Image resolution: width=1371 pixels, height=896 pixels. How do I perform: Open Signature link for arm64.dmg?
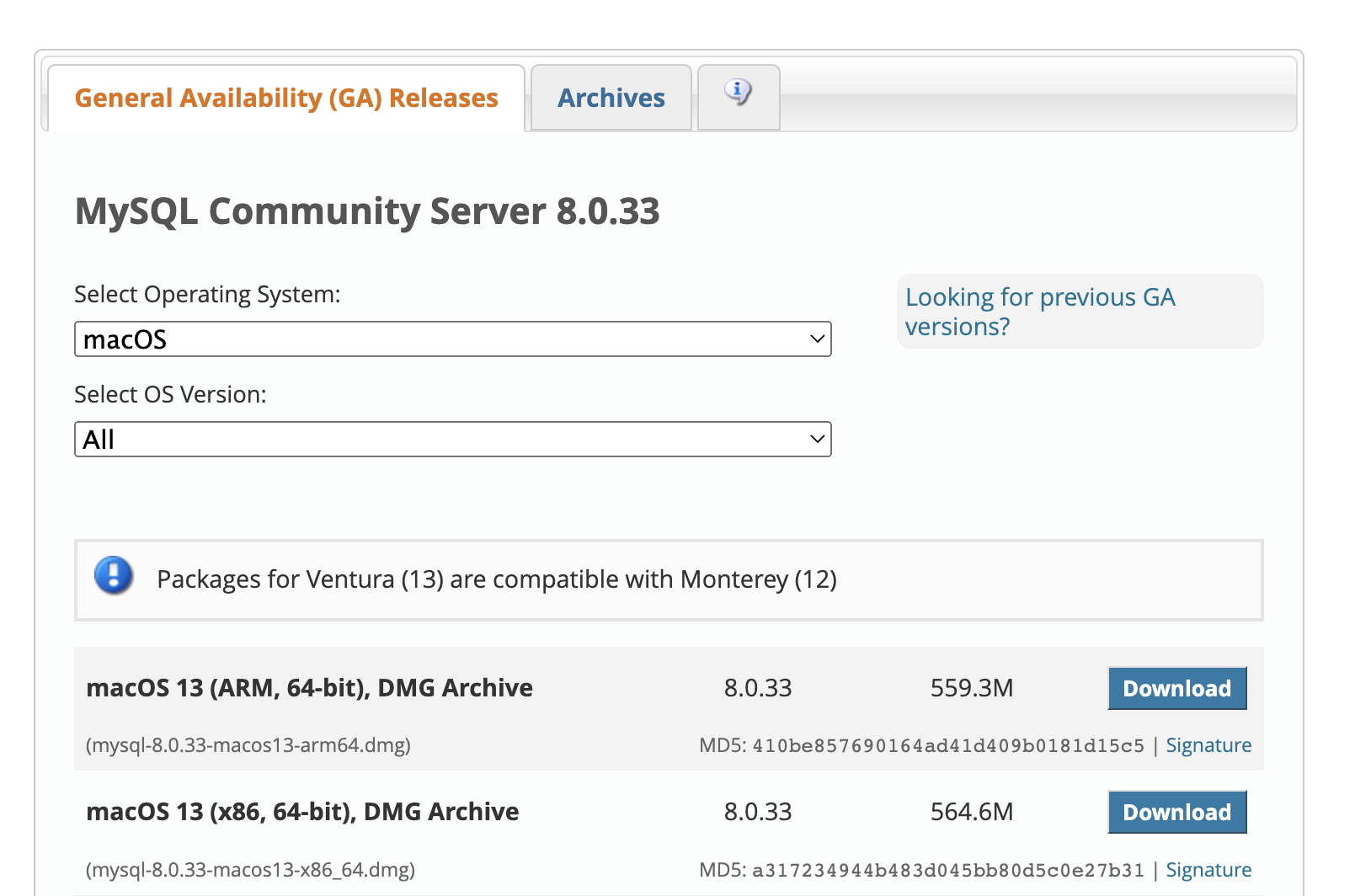[1208, 745]
